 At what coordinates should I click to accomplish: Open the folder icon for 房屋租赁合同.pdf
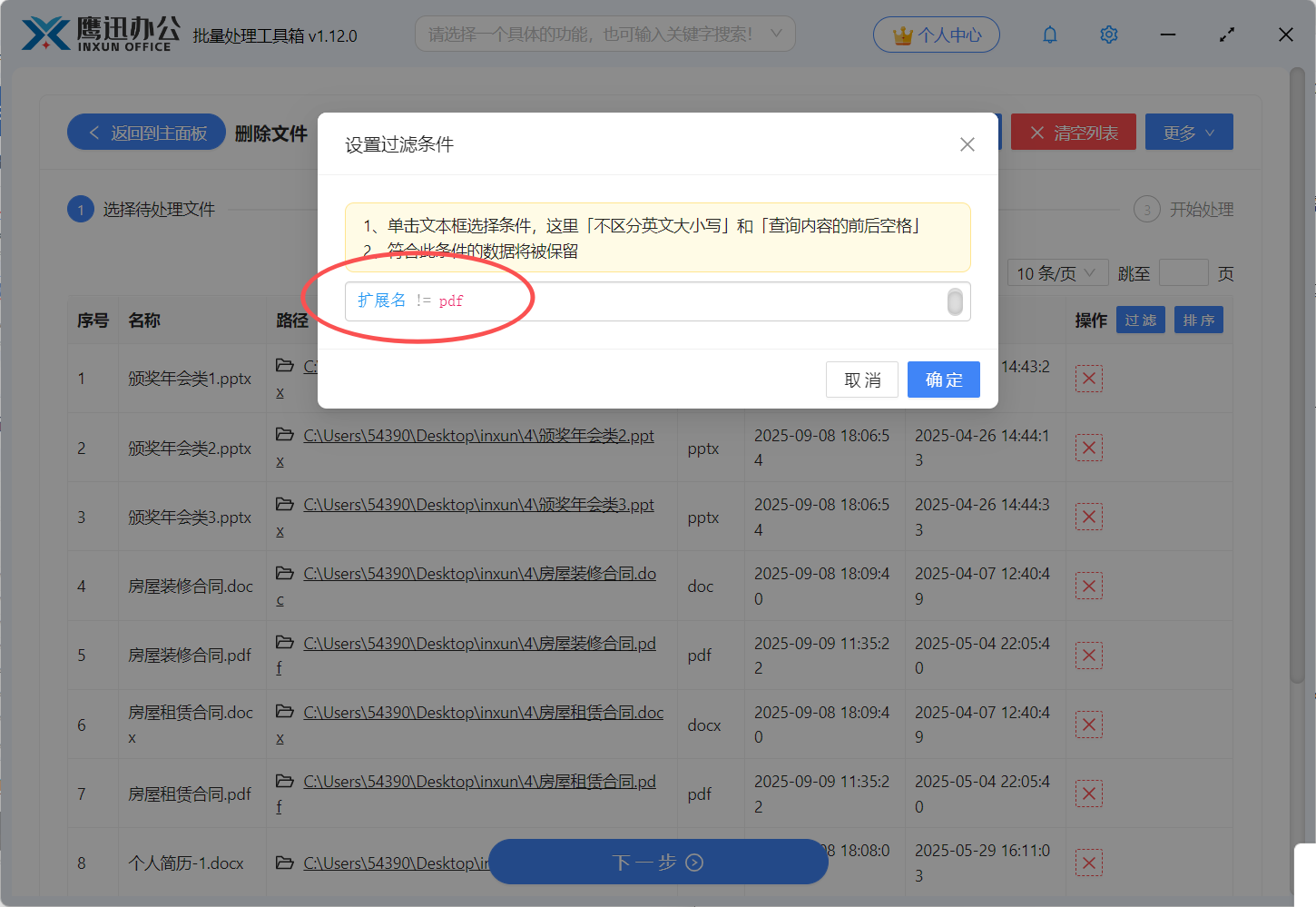pyautogui.click(x=285, y=781)
